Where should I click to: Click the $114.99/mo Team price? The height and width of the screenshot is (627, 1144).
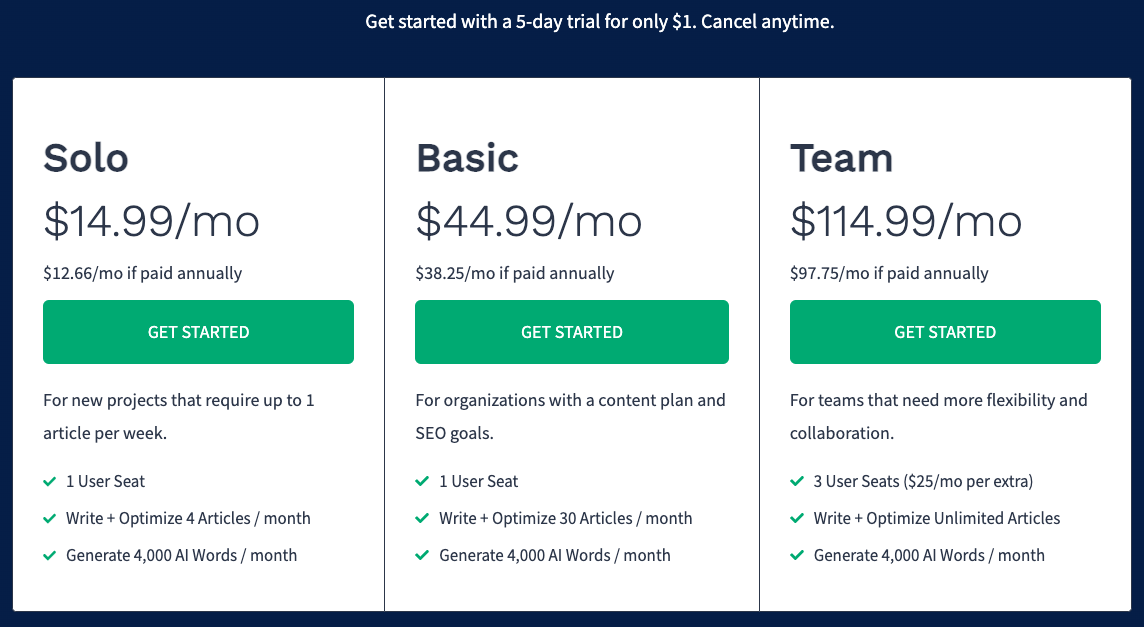pyautogui.click(x=906, y=221)
